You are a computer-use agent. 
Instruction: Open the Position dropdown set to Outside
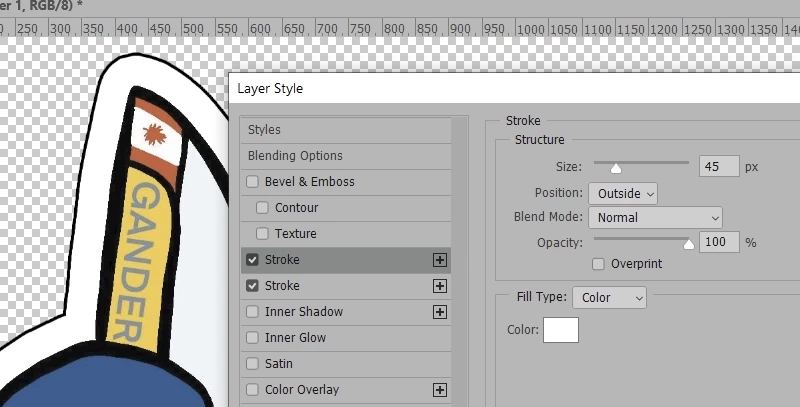tap(622, 193)
